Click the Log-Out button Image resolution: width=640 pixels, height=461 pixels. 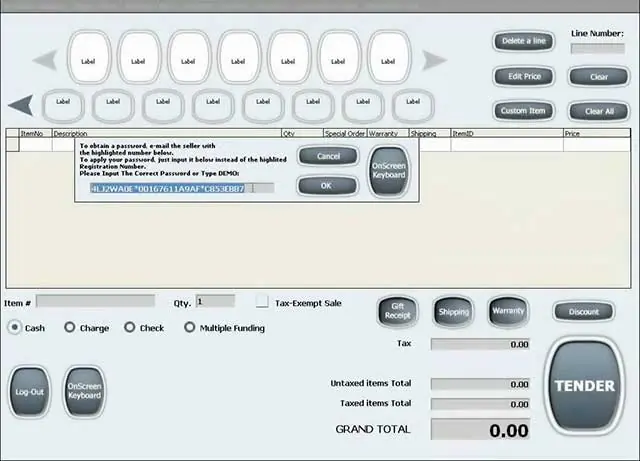click(x=29, y=392)
